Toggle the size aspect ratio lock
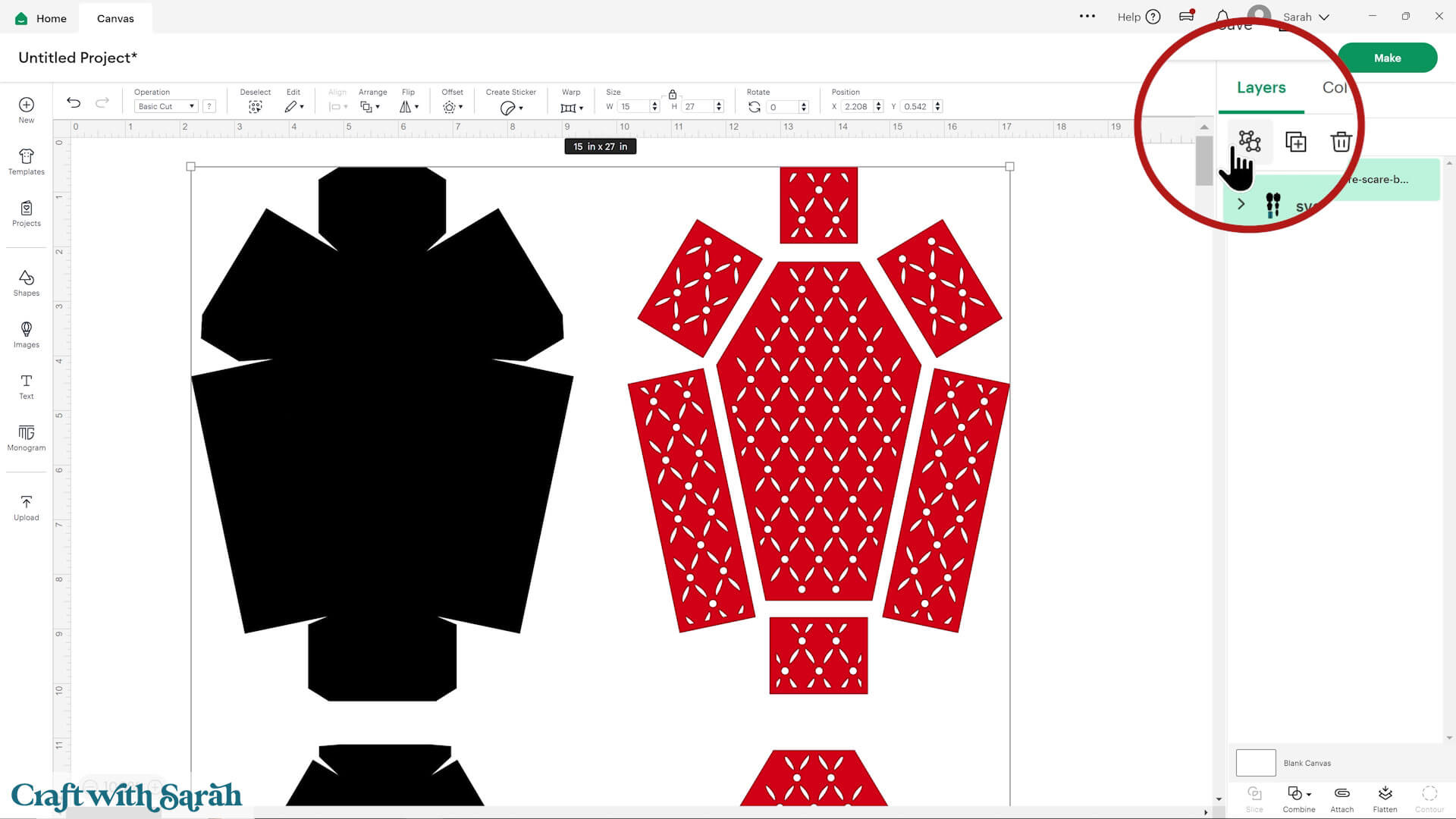The height and width of the screenshot is (819, 1456). pyautogui.click(x=672, y=96)
